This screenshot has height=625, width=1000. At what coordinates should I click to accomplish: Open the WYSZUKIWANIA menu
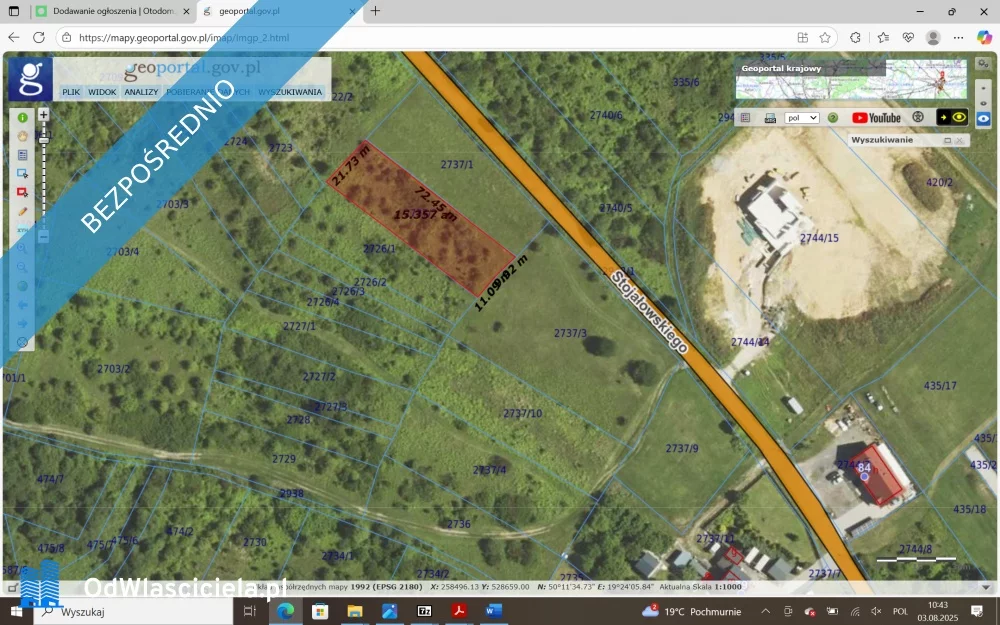(290, 92)
